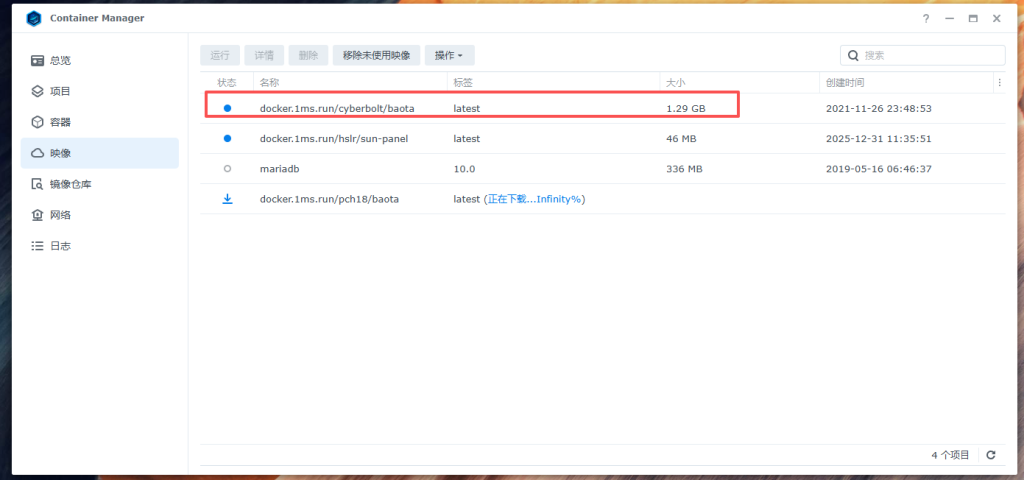
Task: Go to the 镜像仓库 section
Action: tap(100, 184)
